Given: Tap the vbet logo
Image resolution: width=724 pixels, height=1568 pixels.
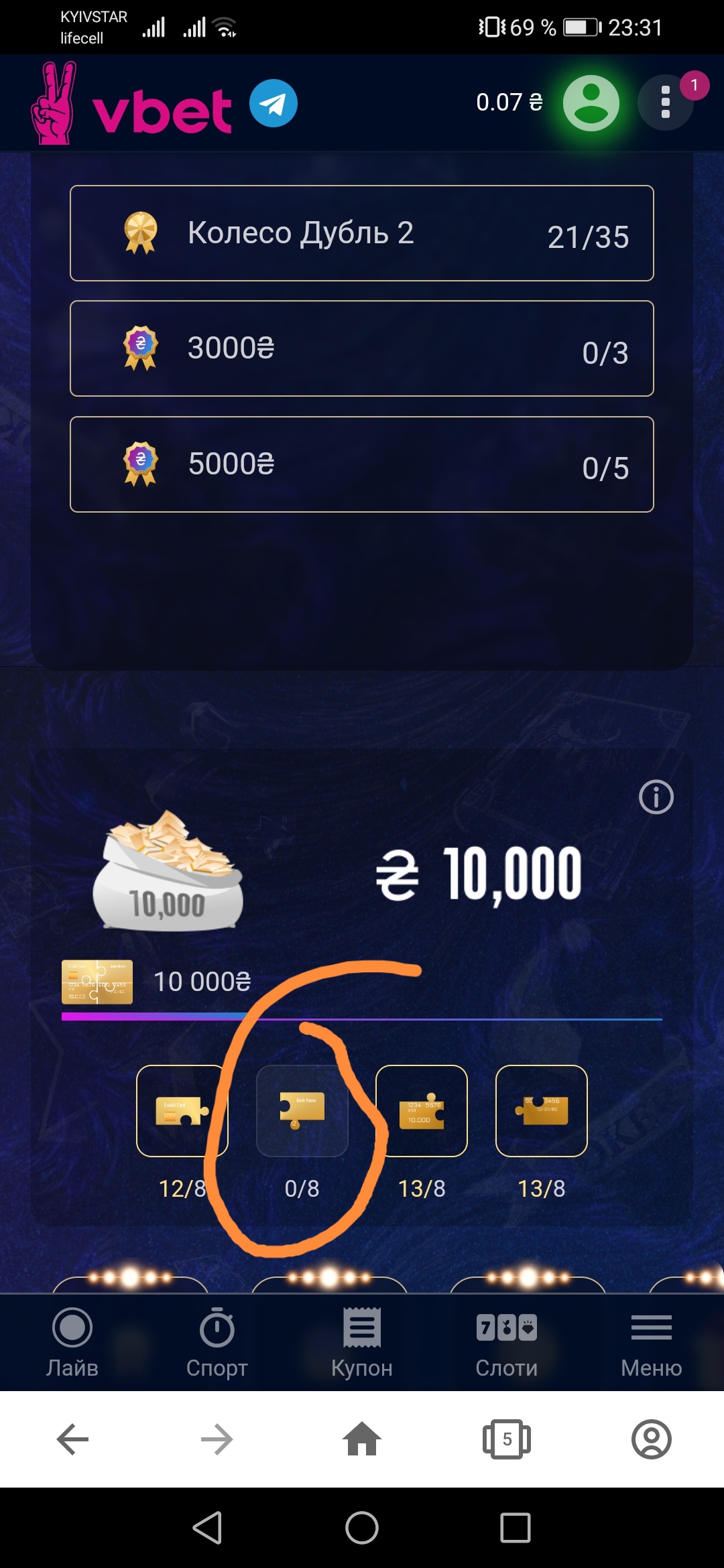Looking at the screenshot, I should (131, 103).
